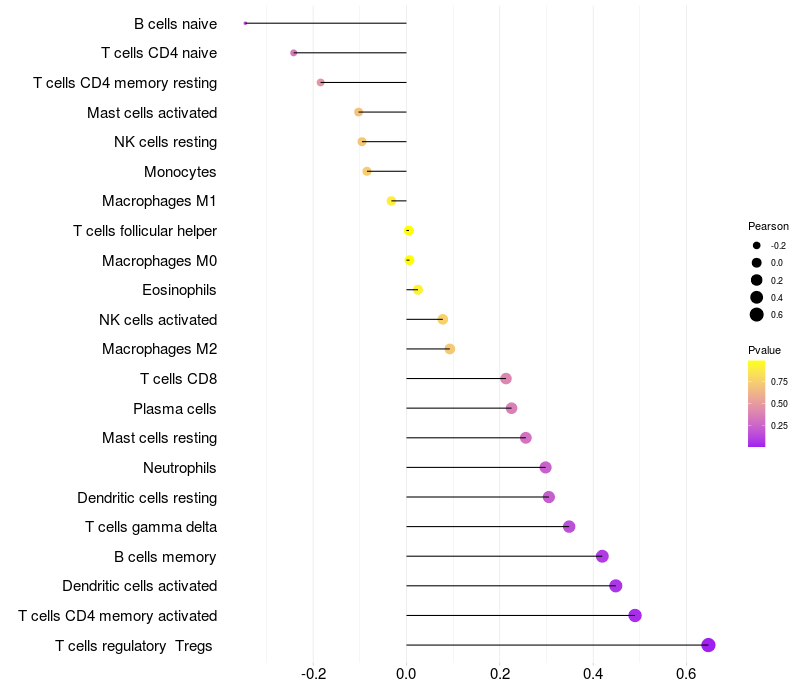Click the Pearson legend title

coord(768,226)
